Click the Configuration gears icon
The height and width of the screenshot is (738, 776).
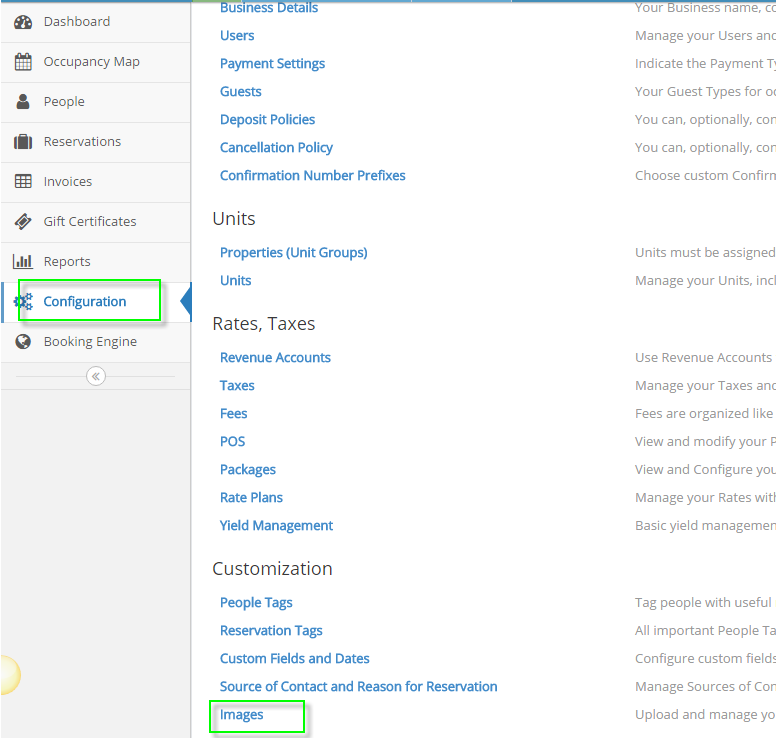pos(23,302)
